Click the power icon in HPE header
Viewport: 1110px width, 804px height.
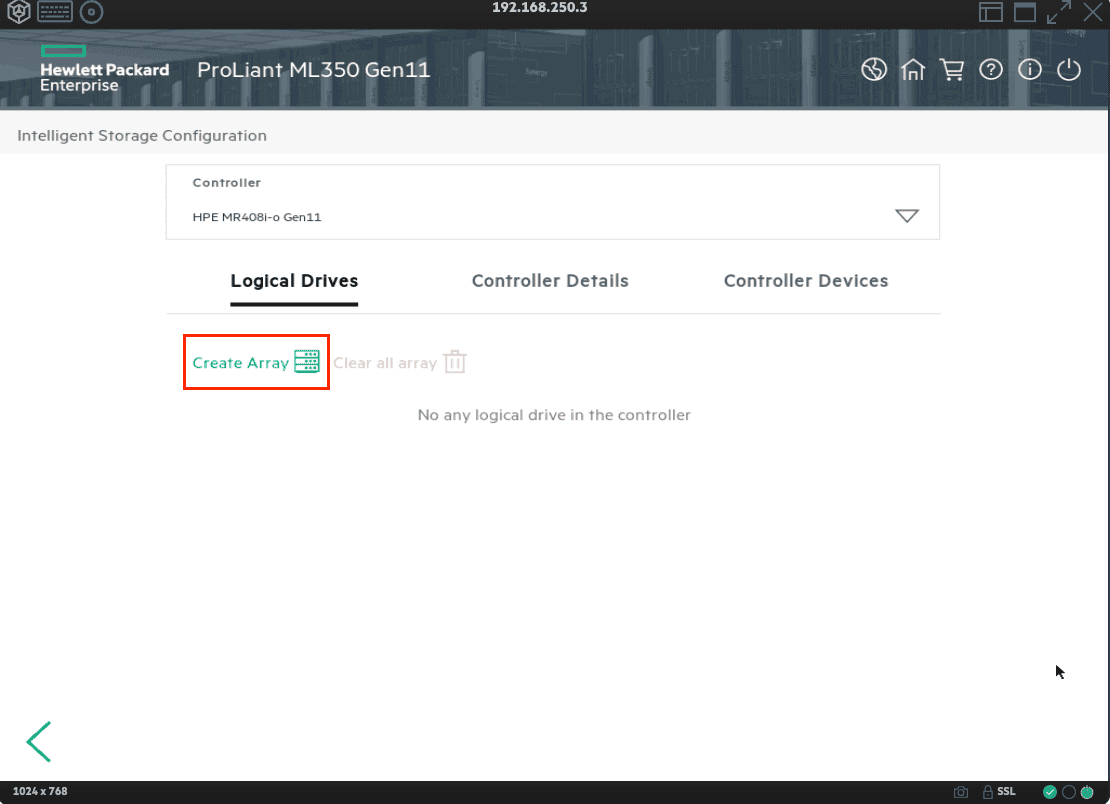tap(1069, 70)
